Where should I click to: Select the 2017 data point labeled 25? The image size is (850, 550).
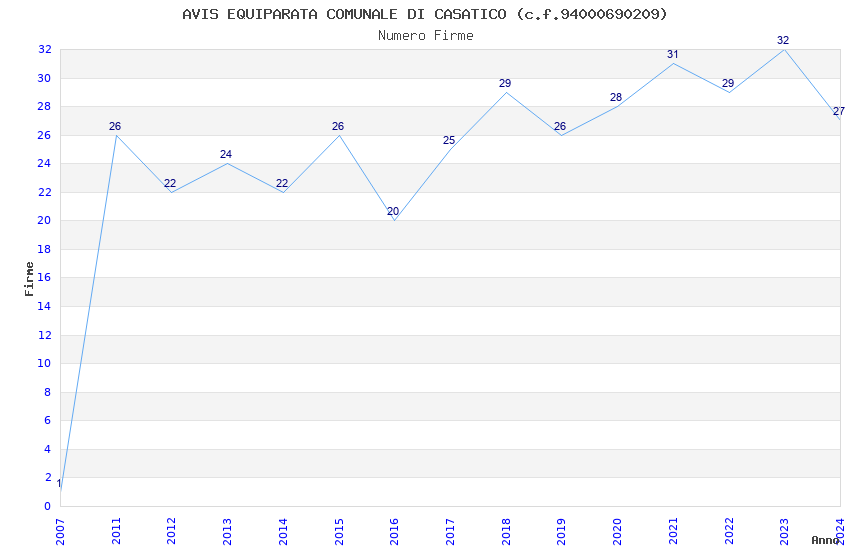pyautogui.click(x=449, y=140)
